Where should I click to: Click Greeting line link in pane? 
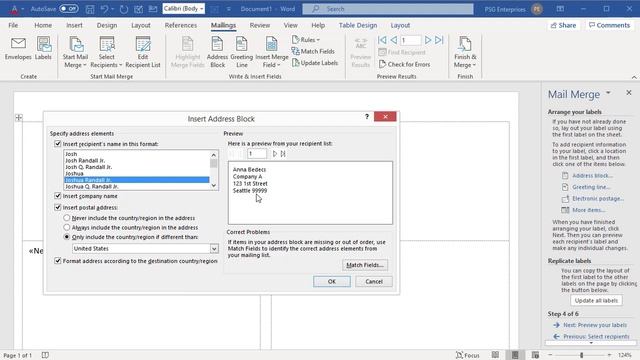click(591, 187)
